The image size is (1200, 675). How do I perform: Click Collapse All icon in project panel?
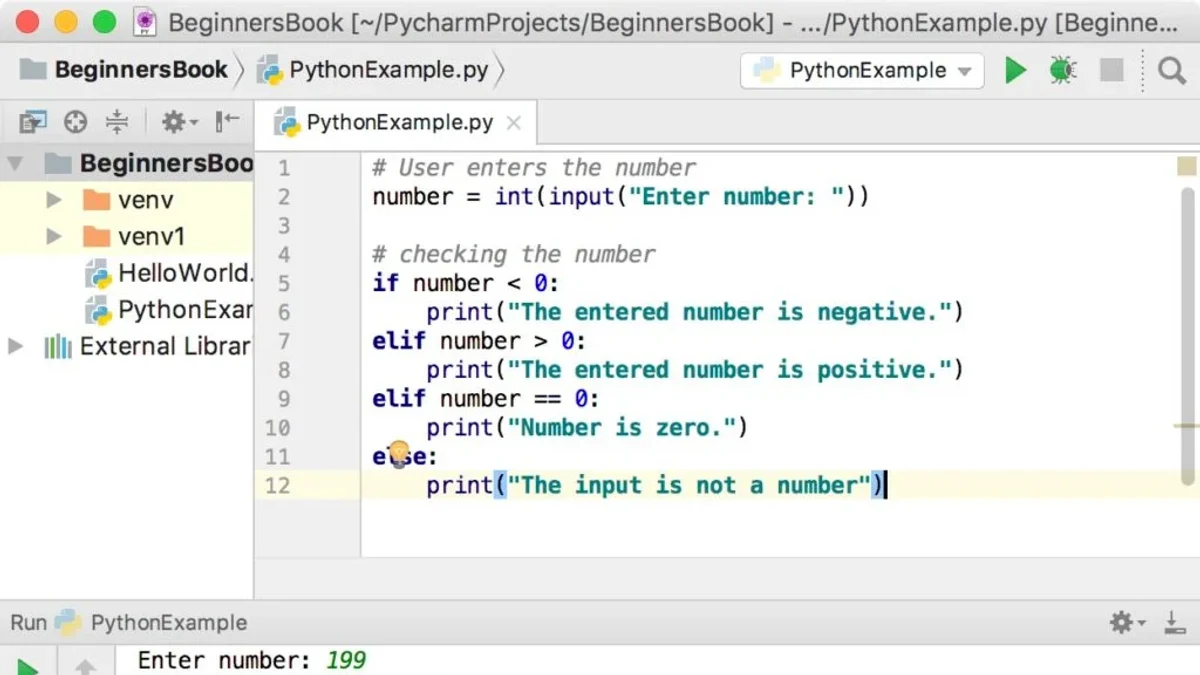tap(117, 122)
